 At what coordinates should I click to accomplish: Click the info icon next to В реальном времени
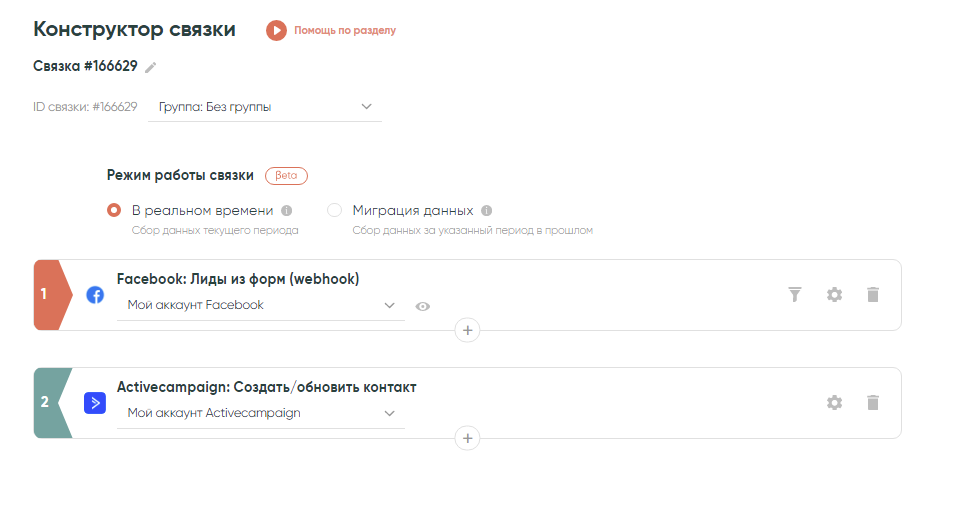286,211
